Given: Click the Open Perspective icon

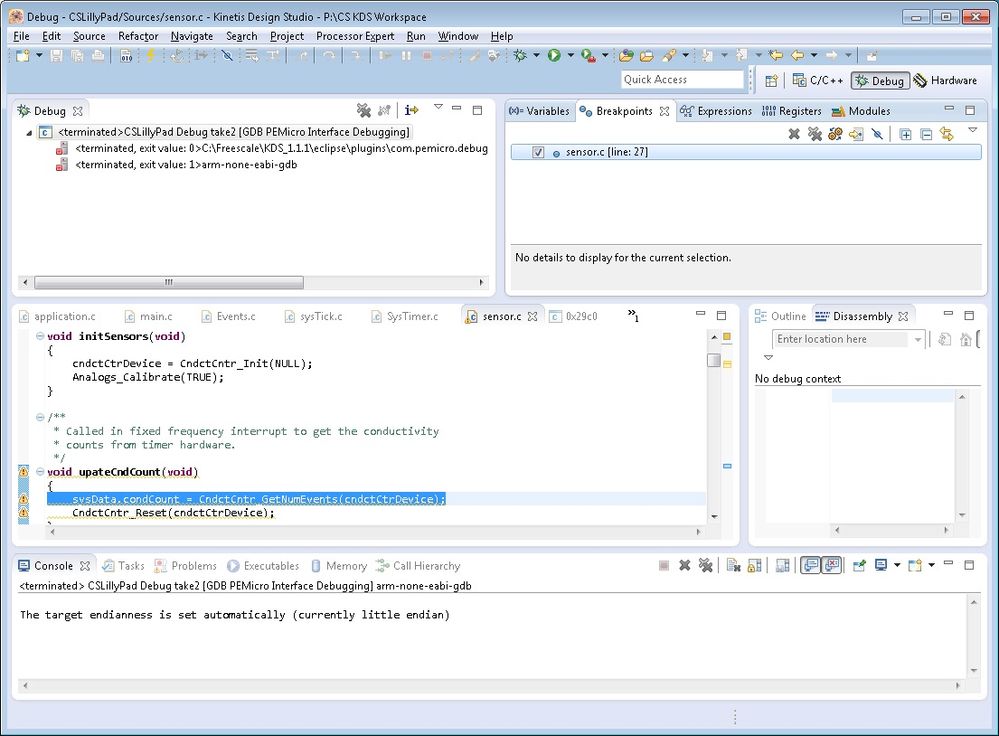Looking at the screenshot, I should (x=772, y=80).
